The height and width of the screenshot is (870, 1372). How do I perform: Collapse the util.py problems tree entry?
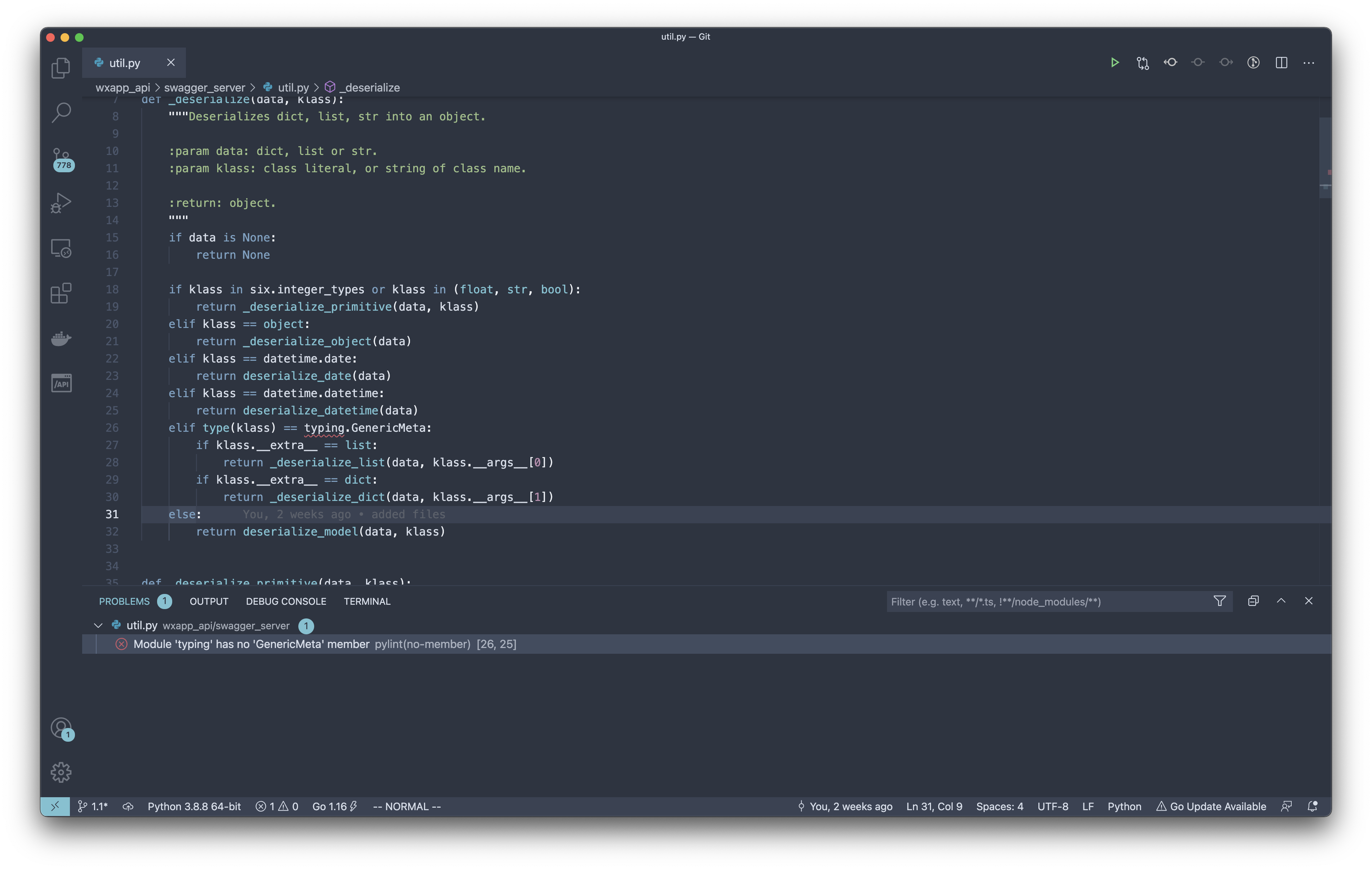pos(98,625)
